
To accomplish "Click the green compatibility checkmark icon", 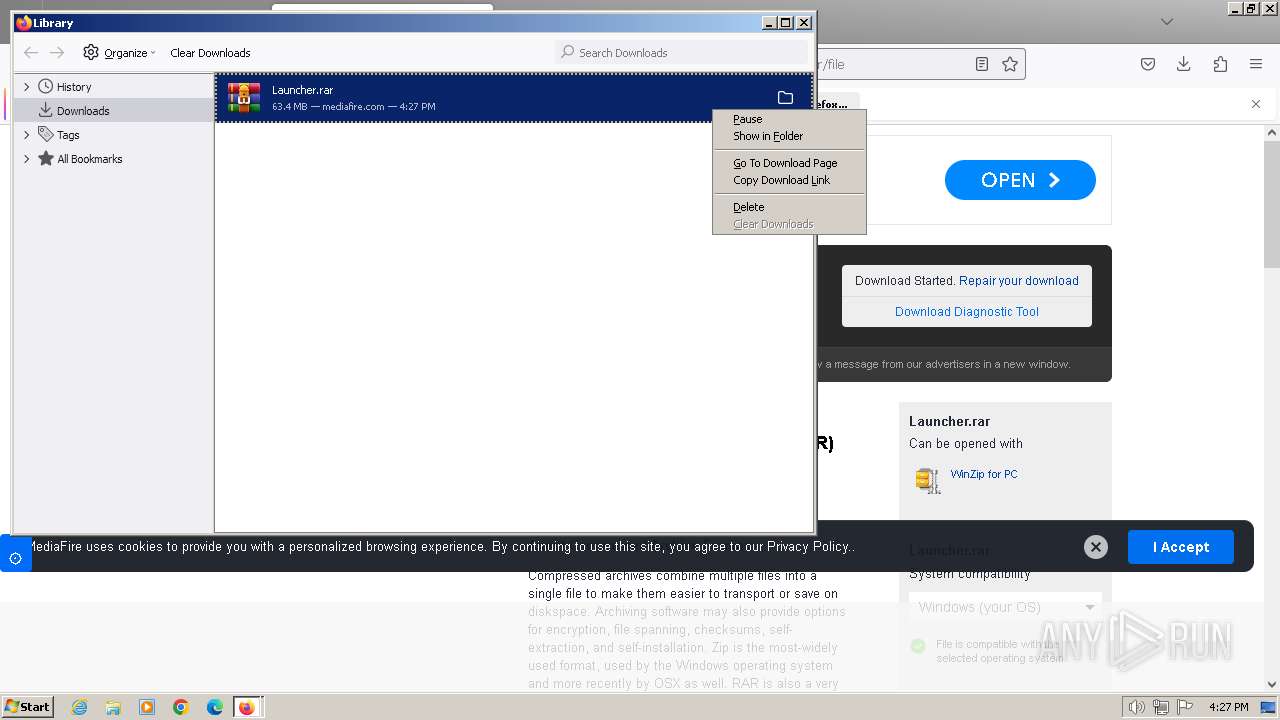I will click(918, 646).
